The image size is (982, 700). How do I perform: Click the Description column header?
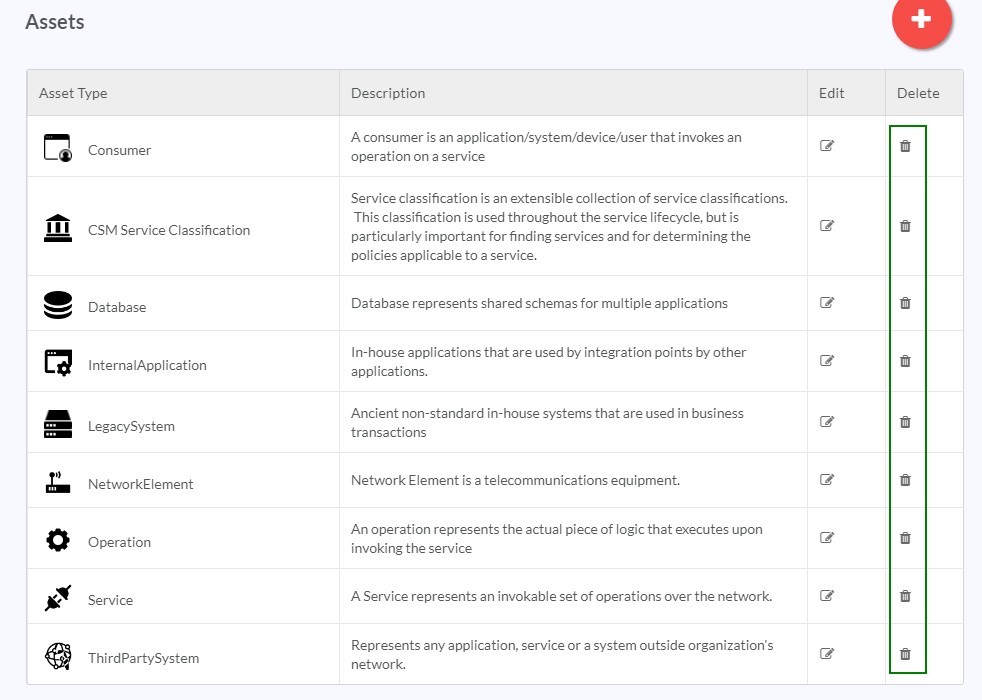pyautogui.click(x=388, y=93)
